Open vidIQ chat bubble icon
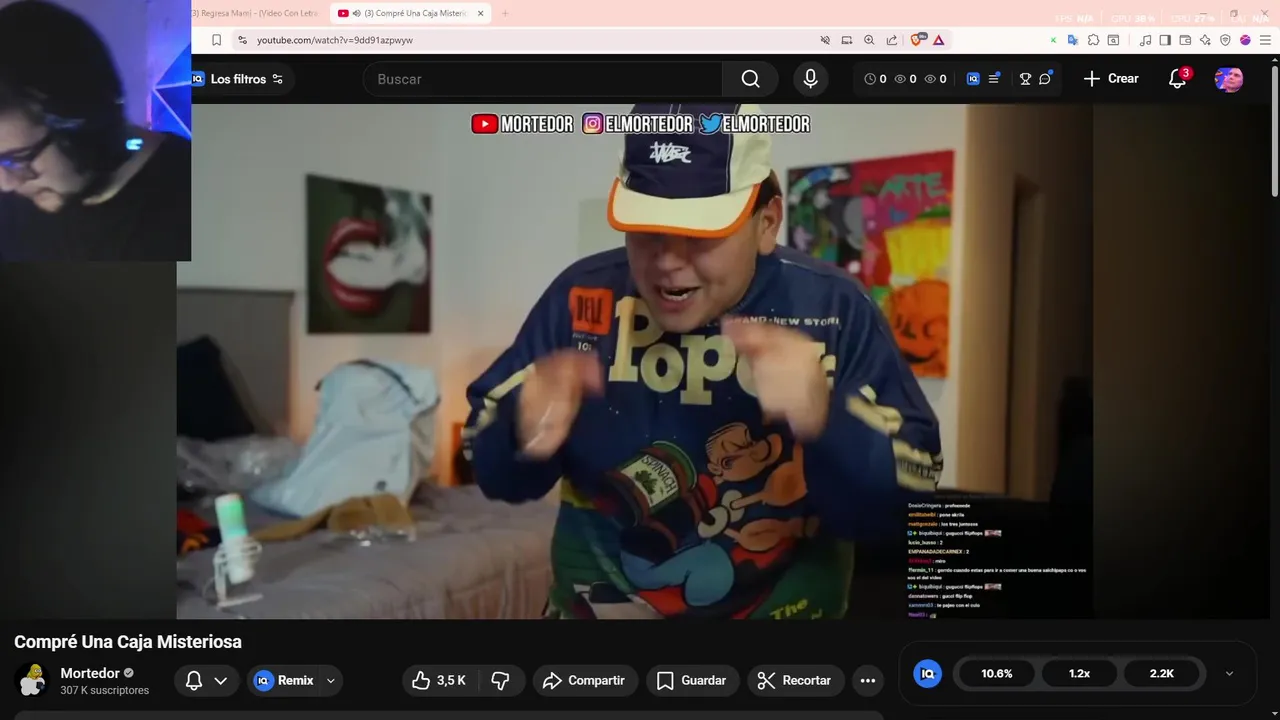The width and height of the screenshot is (1280, 720). click(x=1045, y=79)
